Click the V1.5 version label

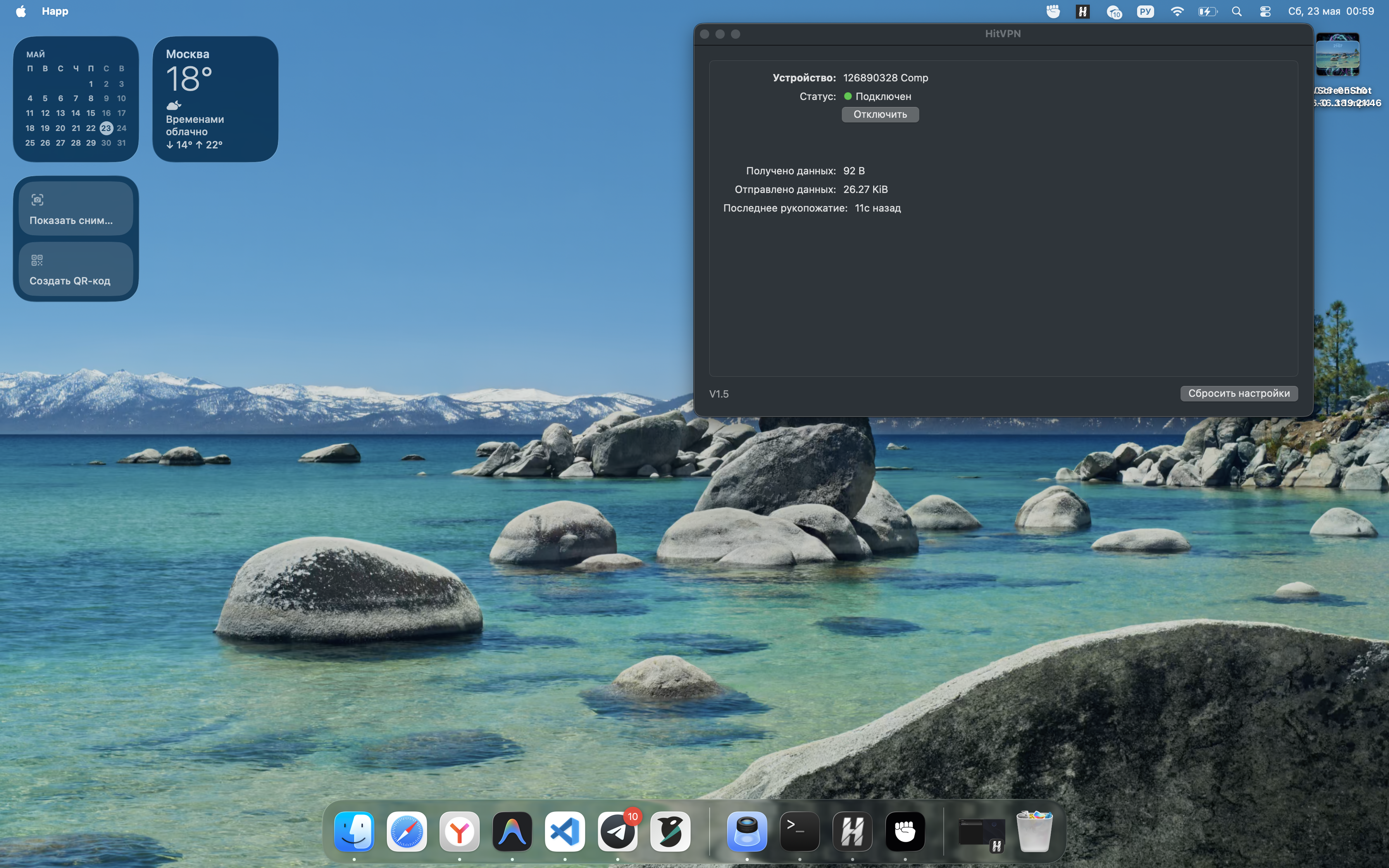[719, 394]
